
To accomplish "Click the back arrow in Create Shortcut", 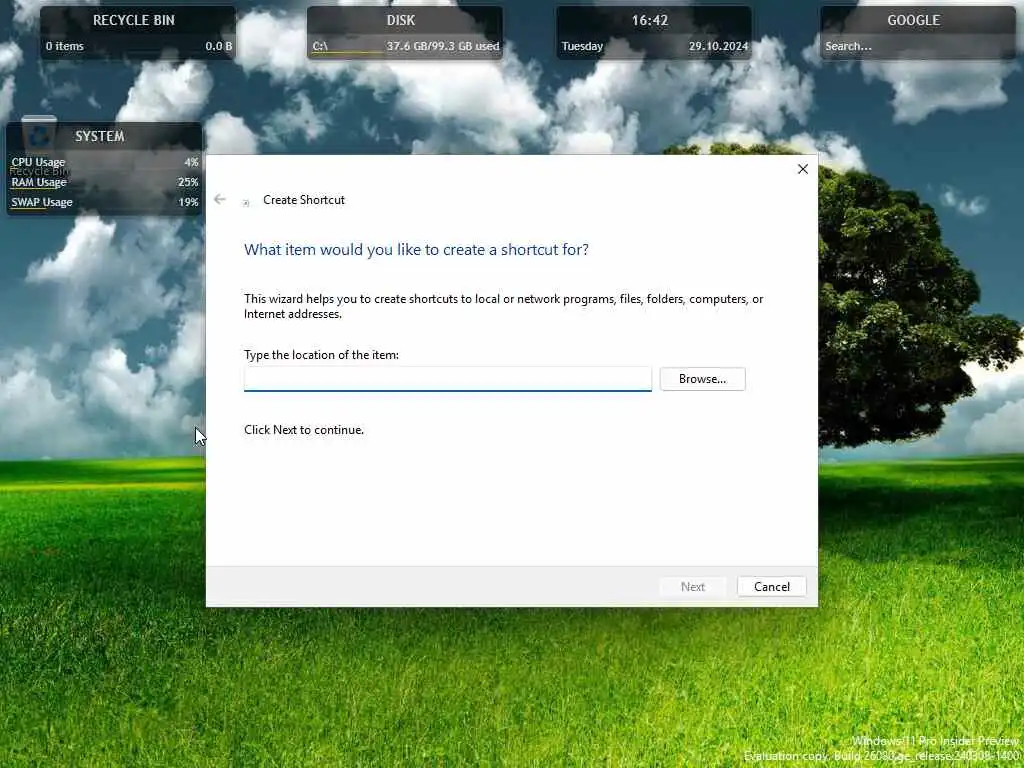I will click(x=220, y=199).
